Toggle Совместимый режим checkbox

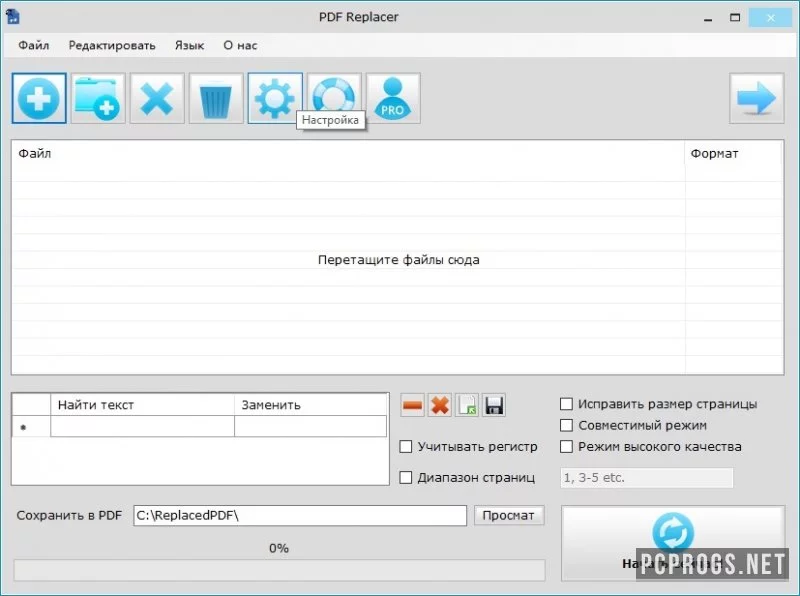coord(566,425)
